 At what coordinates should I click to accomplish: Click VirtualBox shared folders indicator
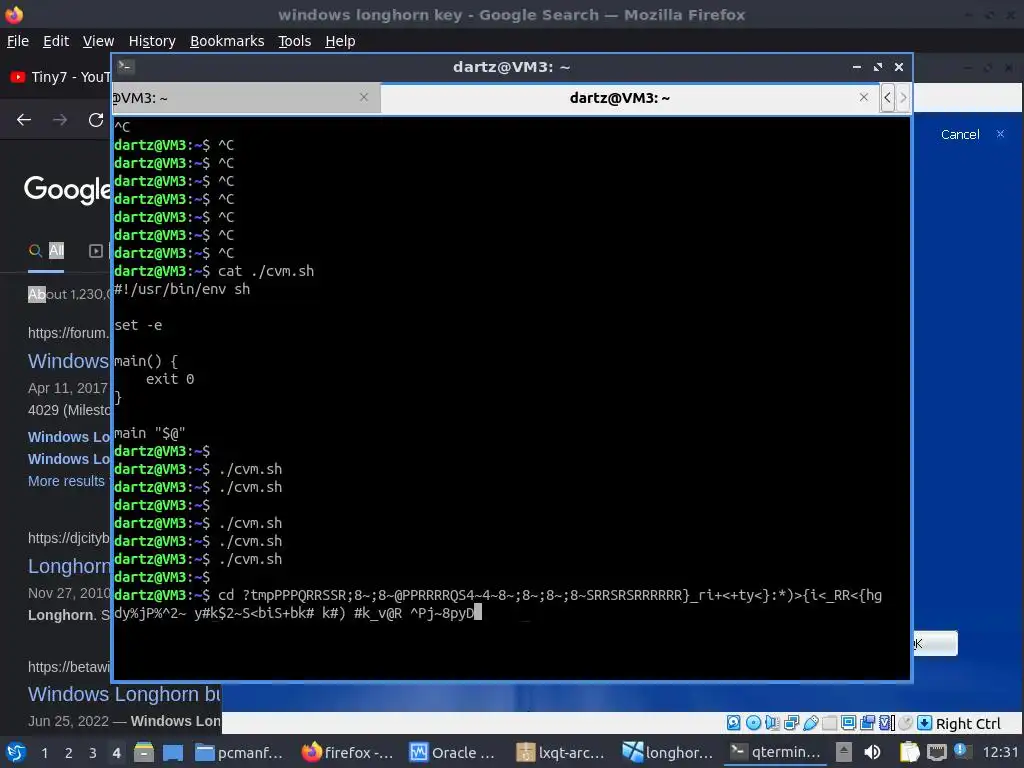pyautogui.click(x=829, y=723)
